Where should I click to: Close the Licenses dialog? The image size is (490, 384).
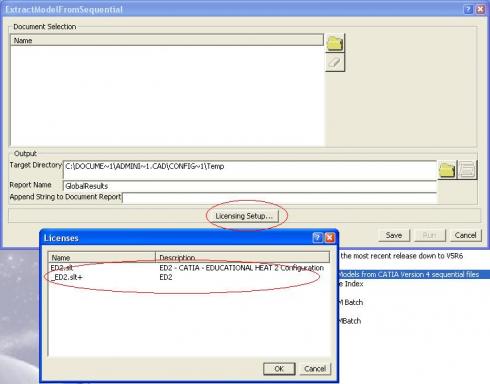point(329,238)
